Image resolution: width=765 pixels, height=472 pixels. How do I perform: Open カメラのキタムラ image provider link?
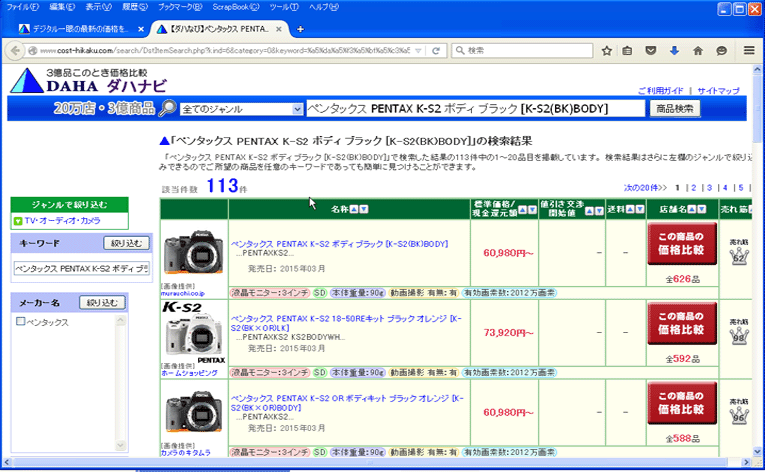(x=186, y=452)
